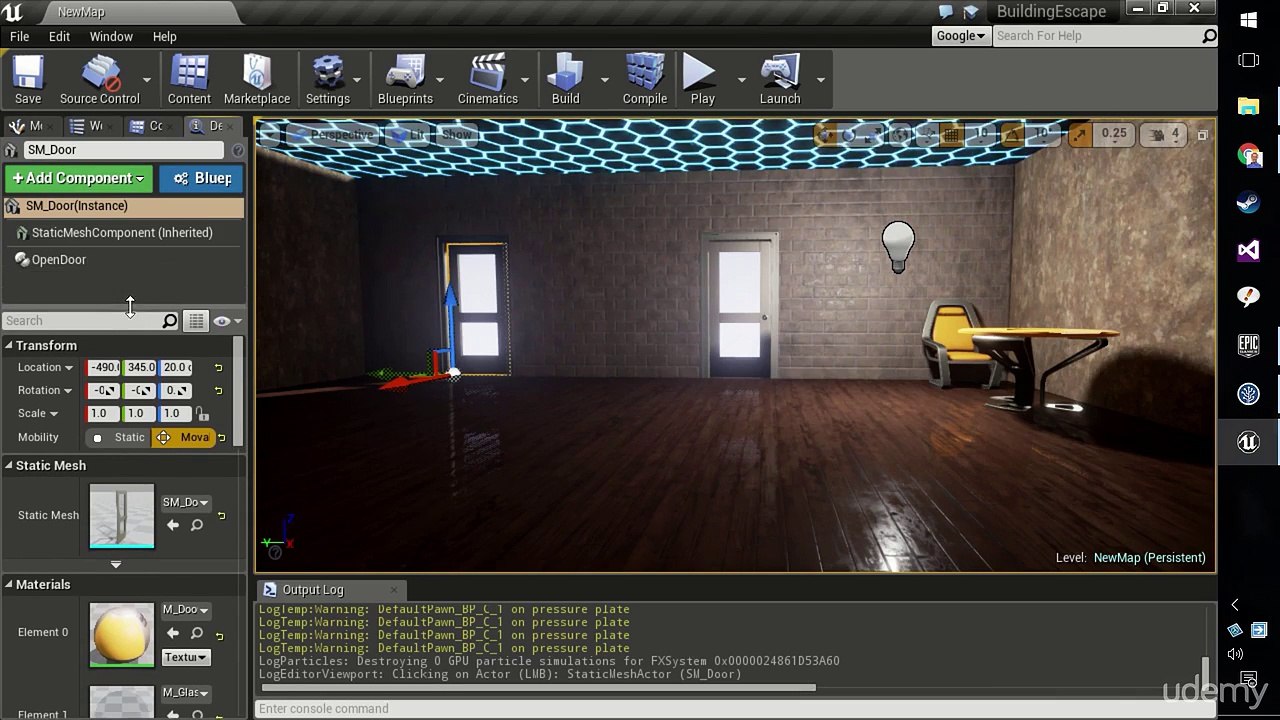The image size is (1280, 720).
Task: Open the Window menu
Action: coord(111,36)
